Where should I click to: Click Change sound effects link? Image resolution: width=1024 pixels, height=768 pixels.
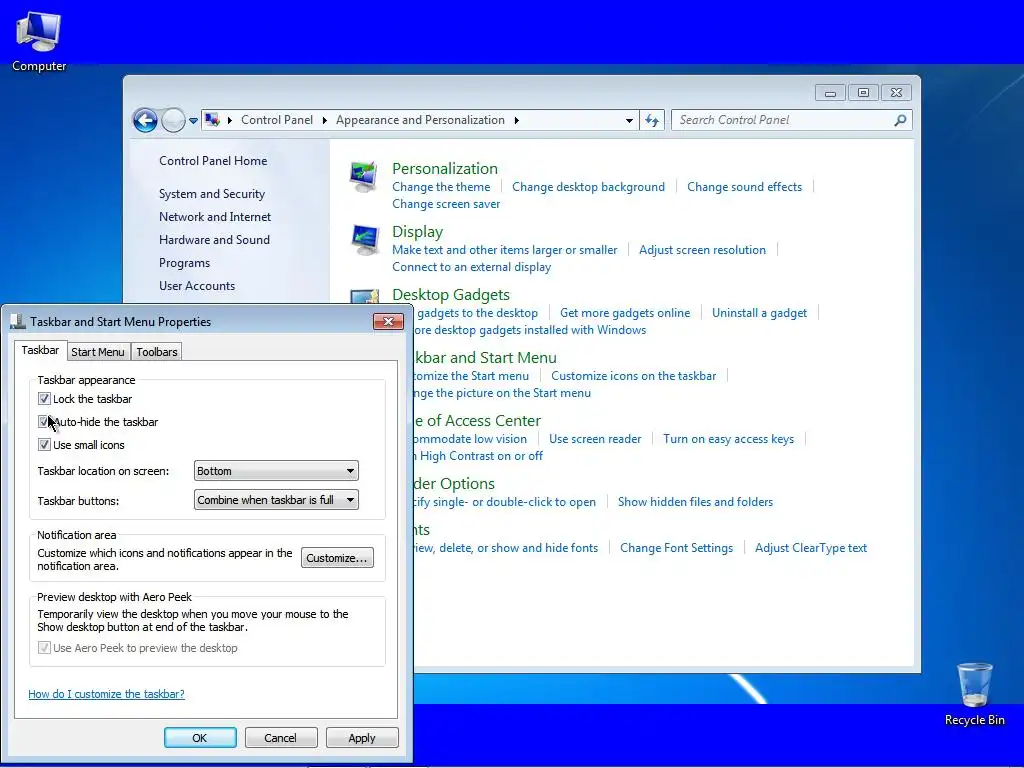tap(744, 187)
